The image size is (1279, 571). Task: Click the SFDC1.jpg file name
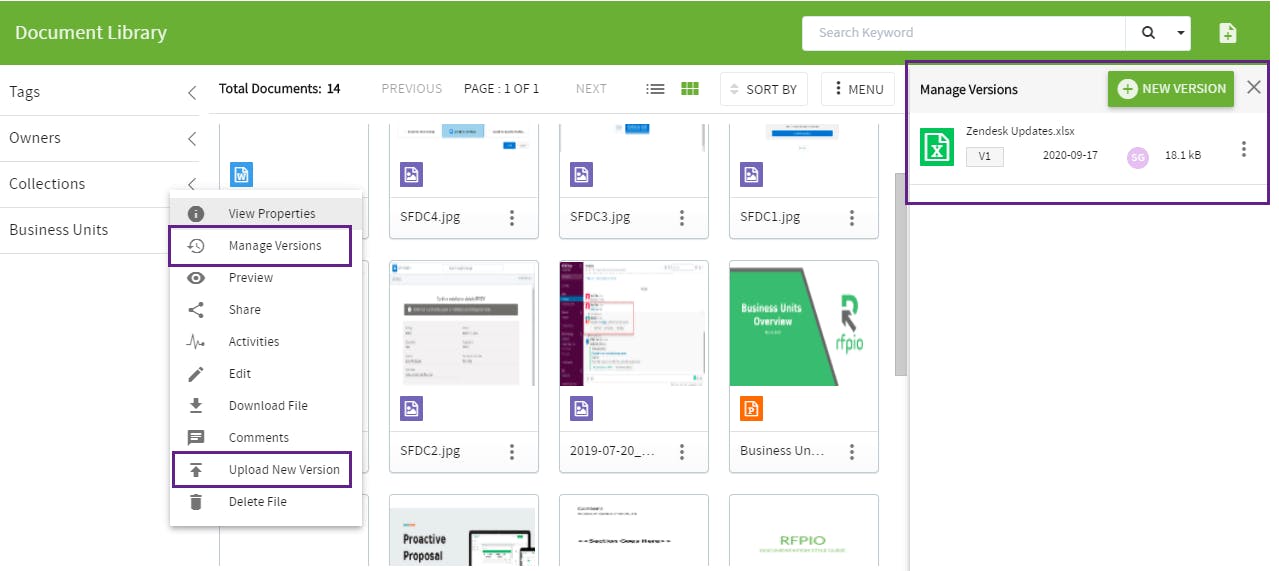click(x=770, y=217)
